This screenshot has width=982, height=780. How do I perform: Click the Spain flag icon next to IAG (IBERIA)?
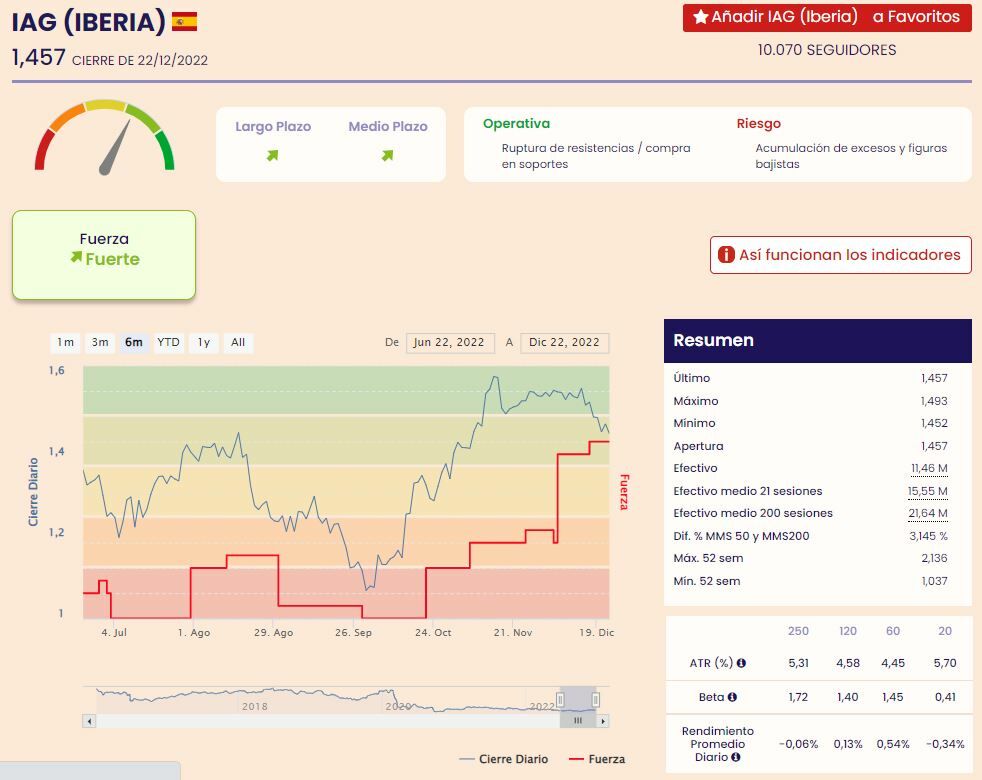[x=184, y=22]
